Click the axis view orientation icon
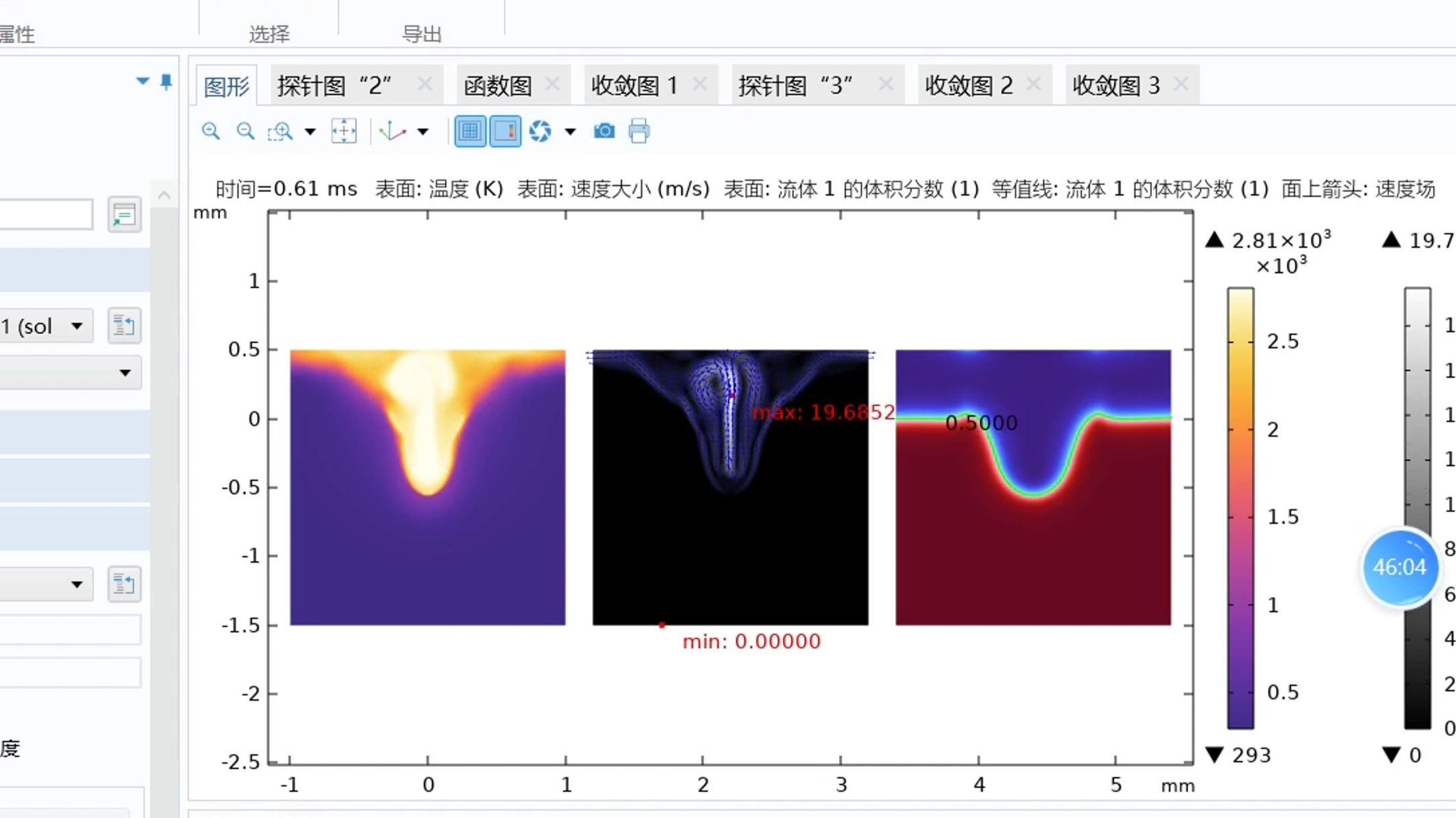The height and width of the screenshot is (818, 1456). click(392, 131)
